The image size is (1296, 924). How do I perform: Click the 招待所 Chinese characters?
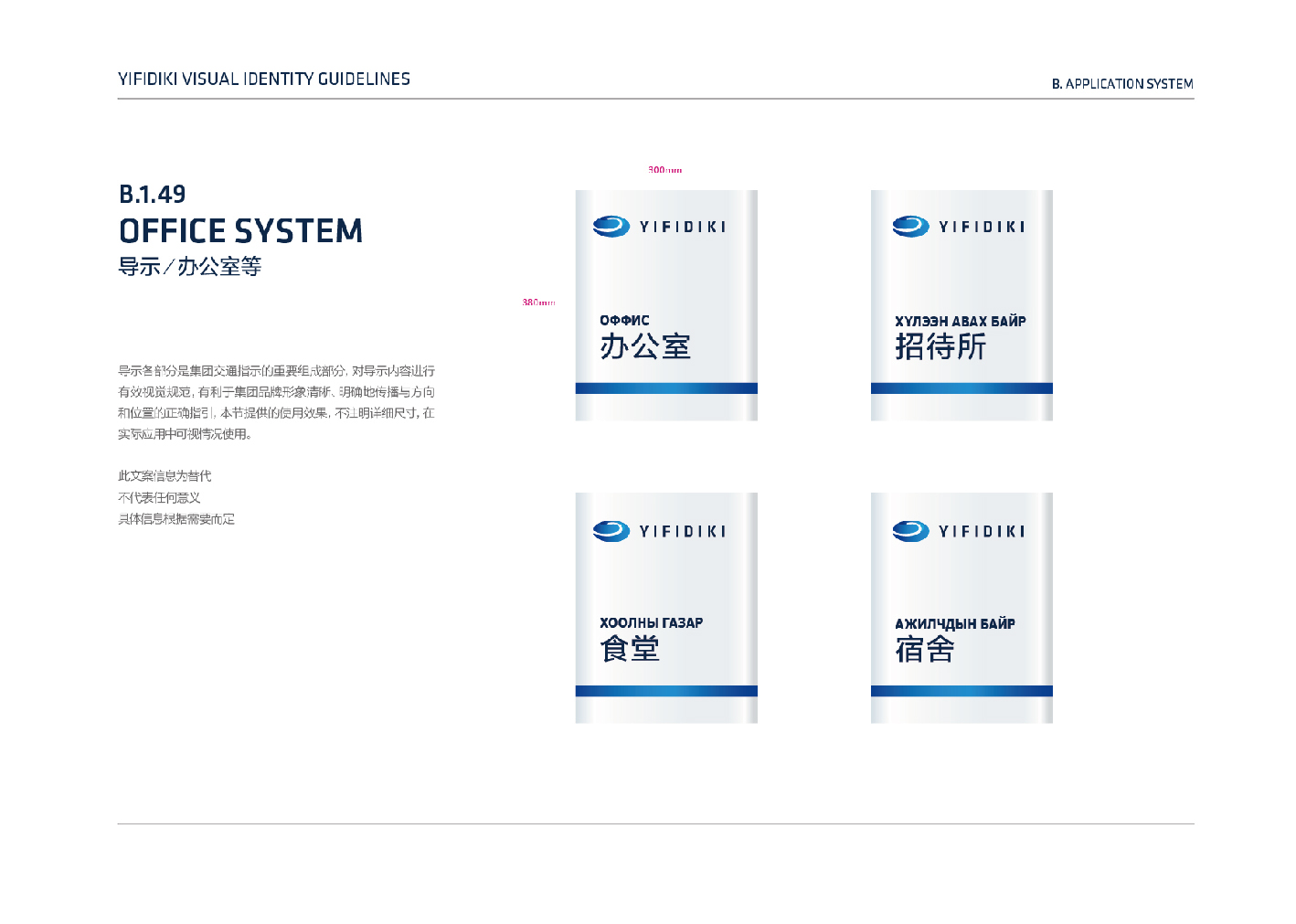click(940, 347)
